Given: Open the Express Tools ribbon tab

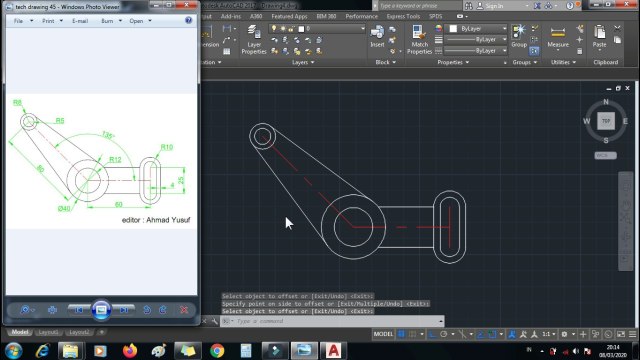Looking at the screenshot, I should pyautogui.click(x=403, y=16).
